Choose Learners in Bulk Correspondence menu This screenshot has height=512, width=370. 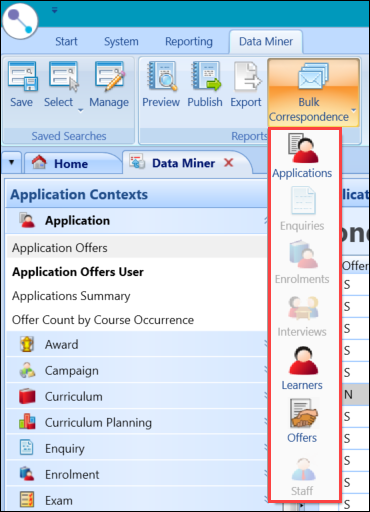(x=302, y=368)
